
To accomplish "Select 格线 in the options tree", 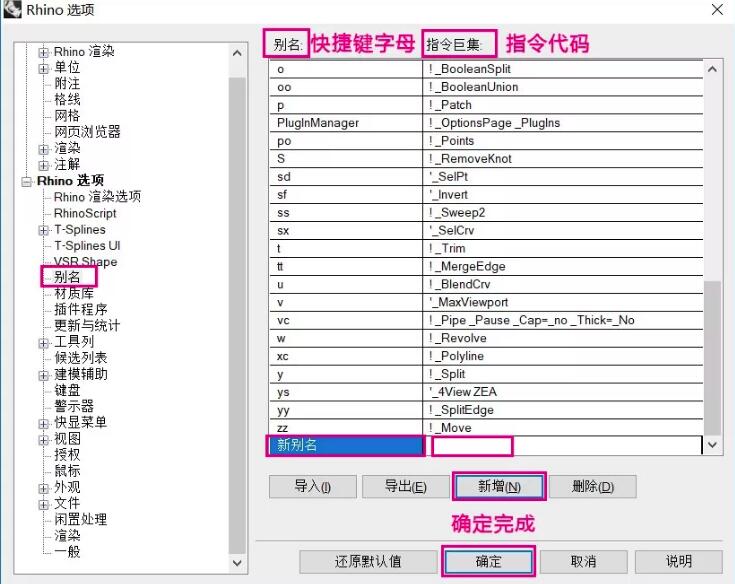I will (67, 99).
